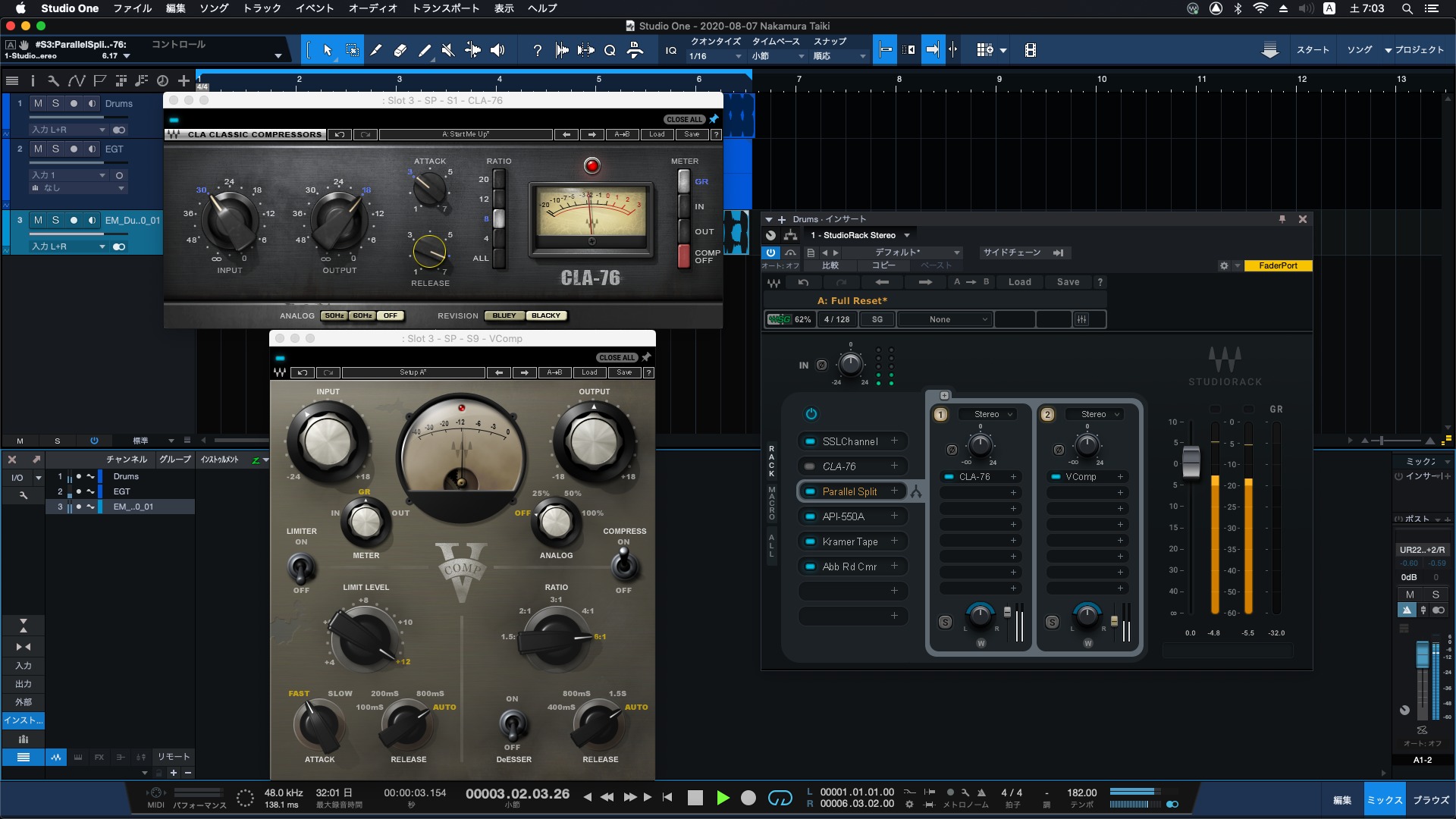Select the Eraser tool
The image size is (1456, 819).
(x=400, y=50)
